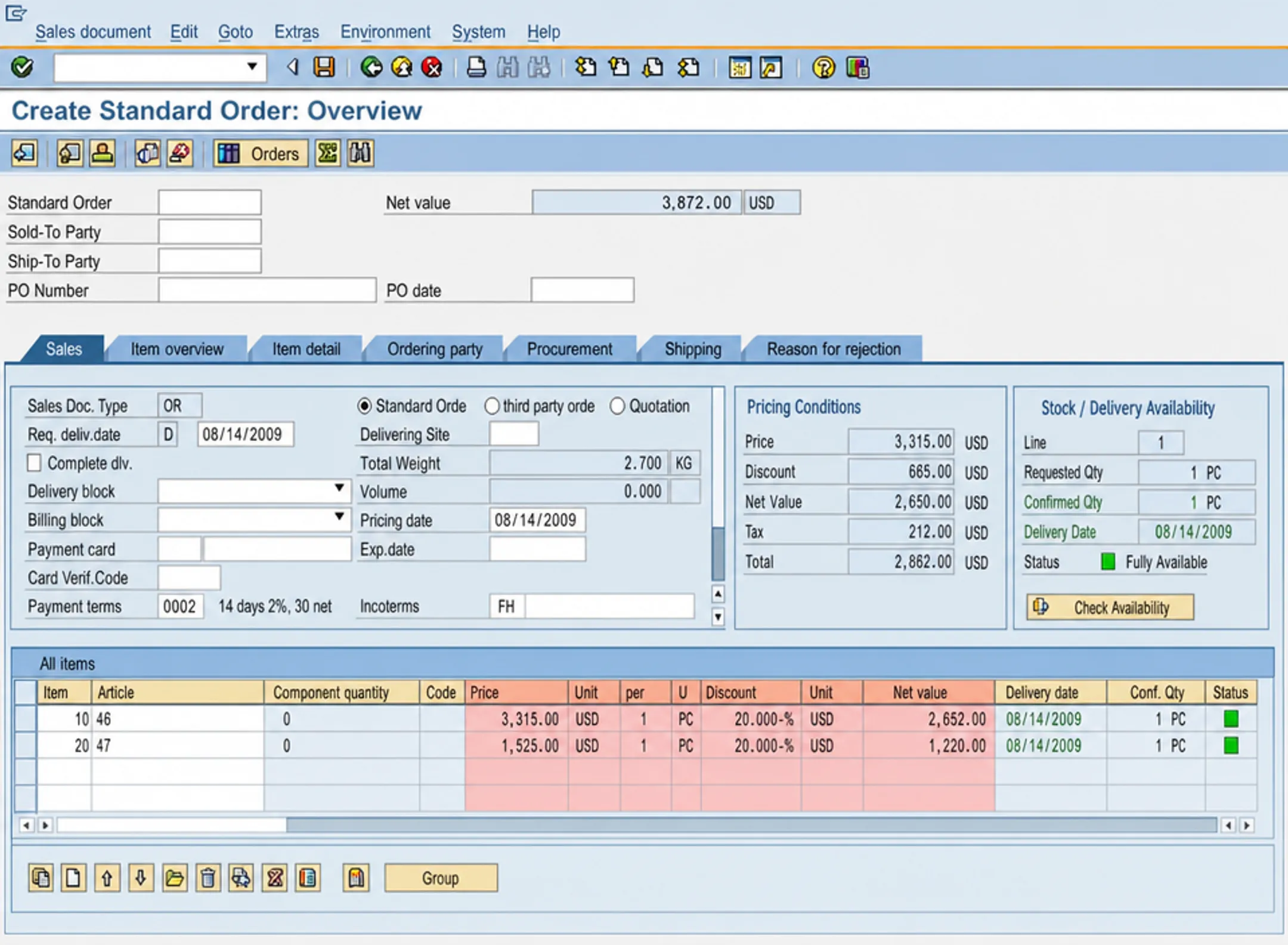This screenshot has height=945, width=1288.
Task: Enable the Complete dlv. checkbox
Action: 35,463
